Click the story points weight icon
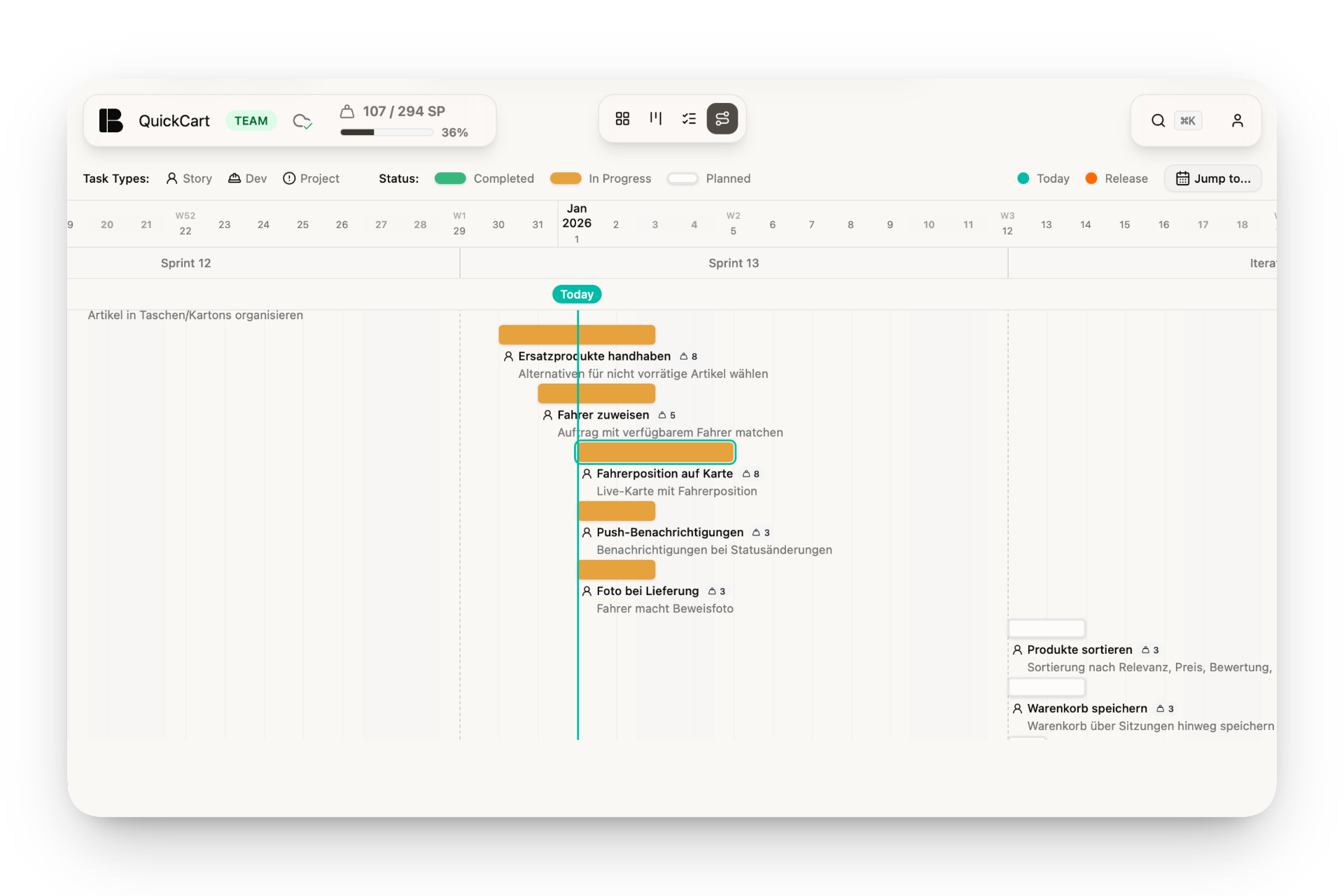Viewport: 1344px width, 896px height. pos(348,111)
